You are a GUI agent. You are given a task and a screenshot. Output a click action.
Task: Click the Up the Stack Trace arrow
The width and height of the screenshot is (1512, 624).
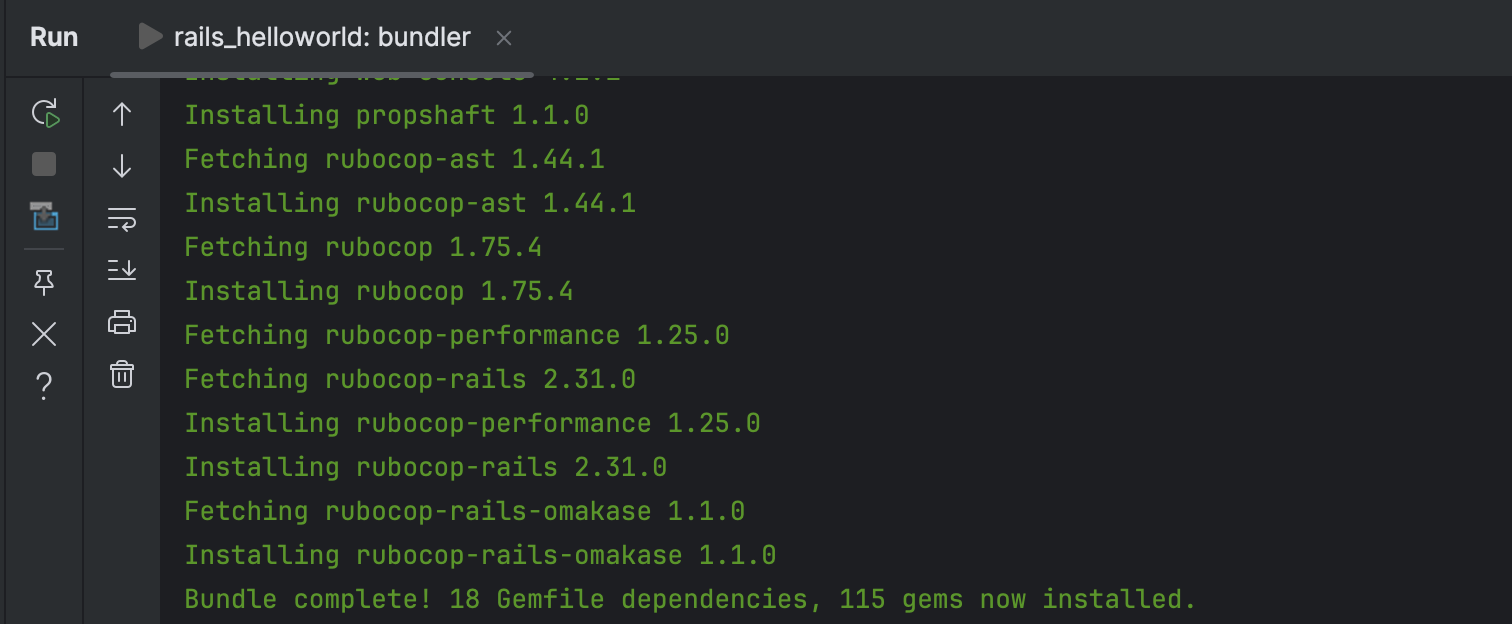click(121, 114)
